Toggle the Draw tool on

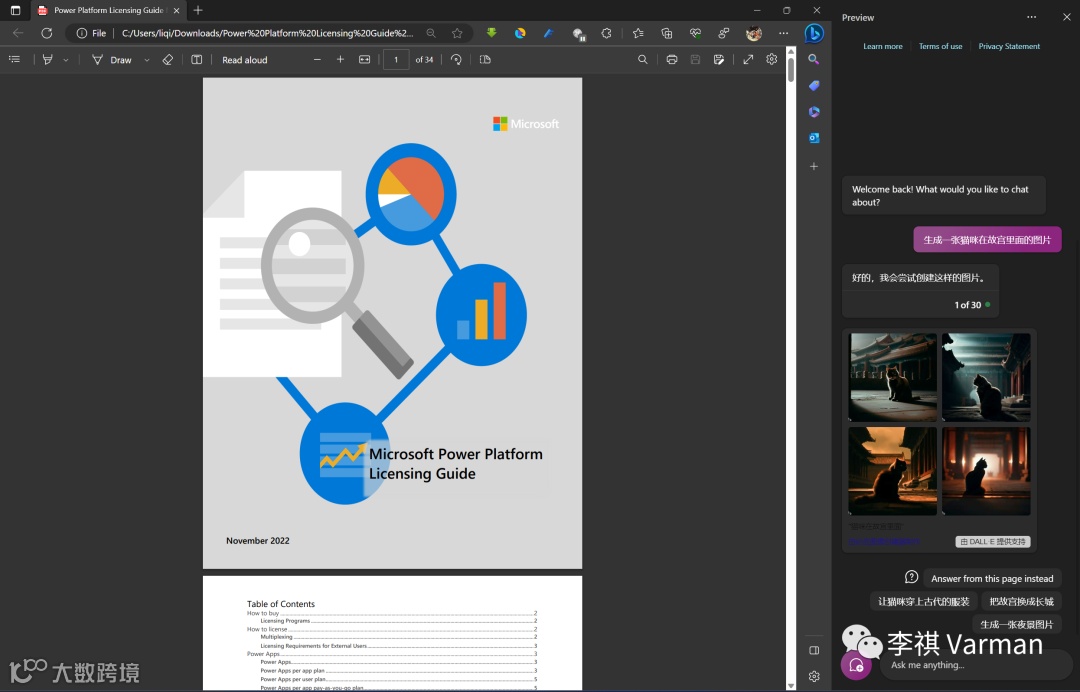pyautogui.click(x=112, y=60)
